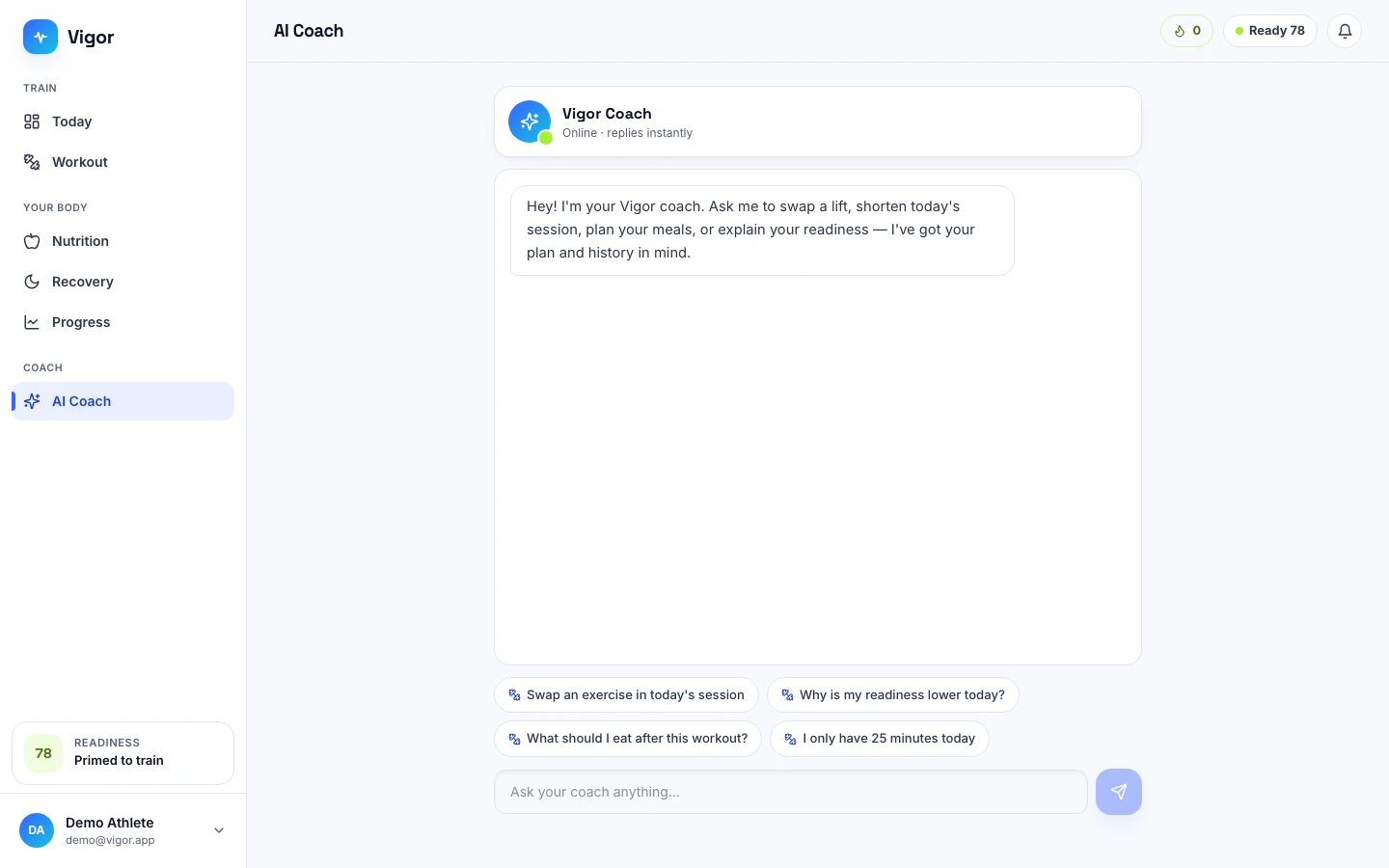Click the Nutrition apple icon
The height and width of the screenshot is (868, 1389).
[x=32, y=241]
